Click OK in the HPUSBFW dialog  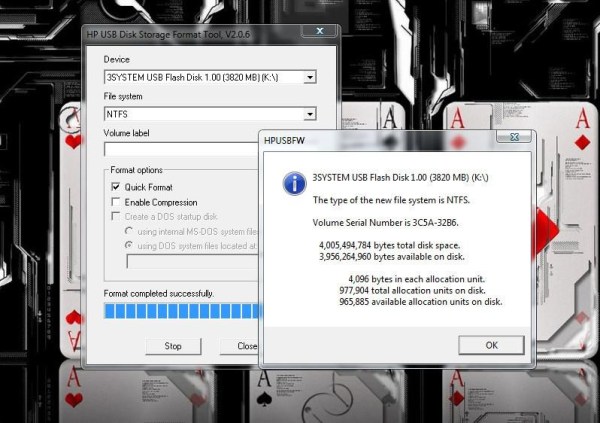coord(491,345)
